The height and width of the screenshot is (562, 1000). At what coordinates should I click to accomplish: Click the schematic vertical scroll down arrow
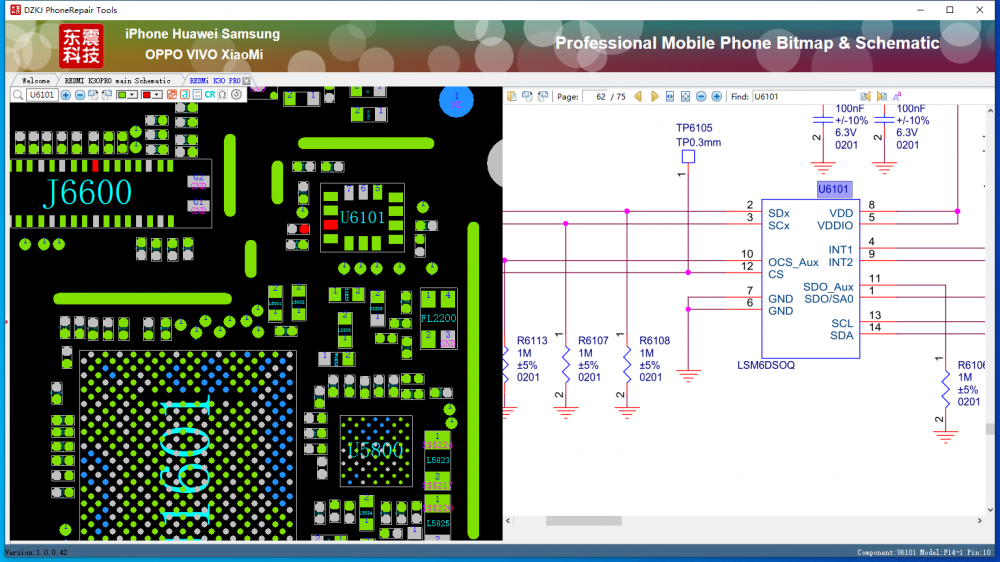(x=990, y=510)
